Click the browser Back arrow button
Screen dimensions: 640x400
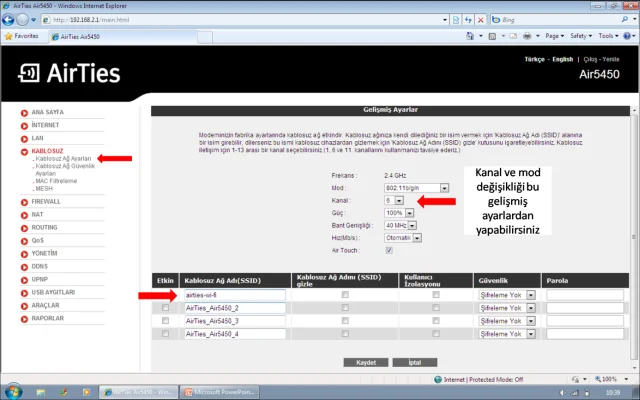[8, 19]
